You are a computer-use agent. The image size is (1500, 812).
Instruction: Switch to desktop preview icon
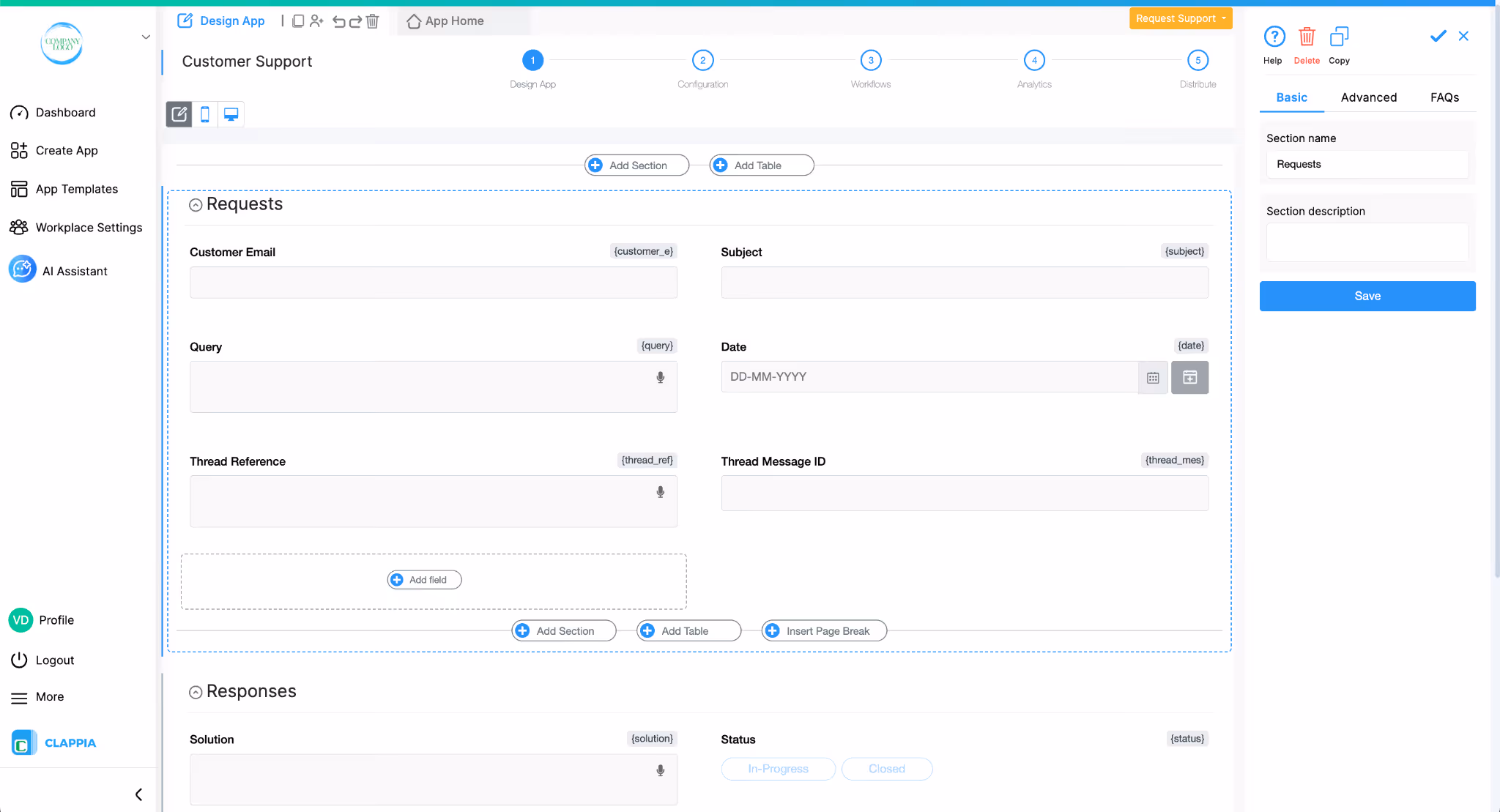click(x=231, y=114)
